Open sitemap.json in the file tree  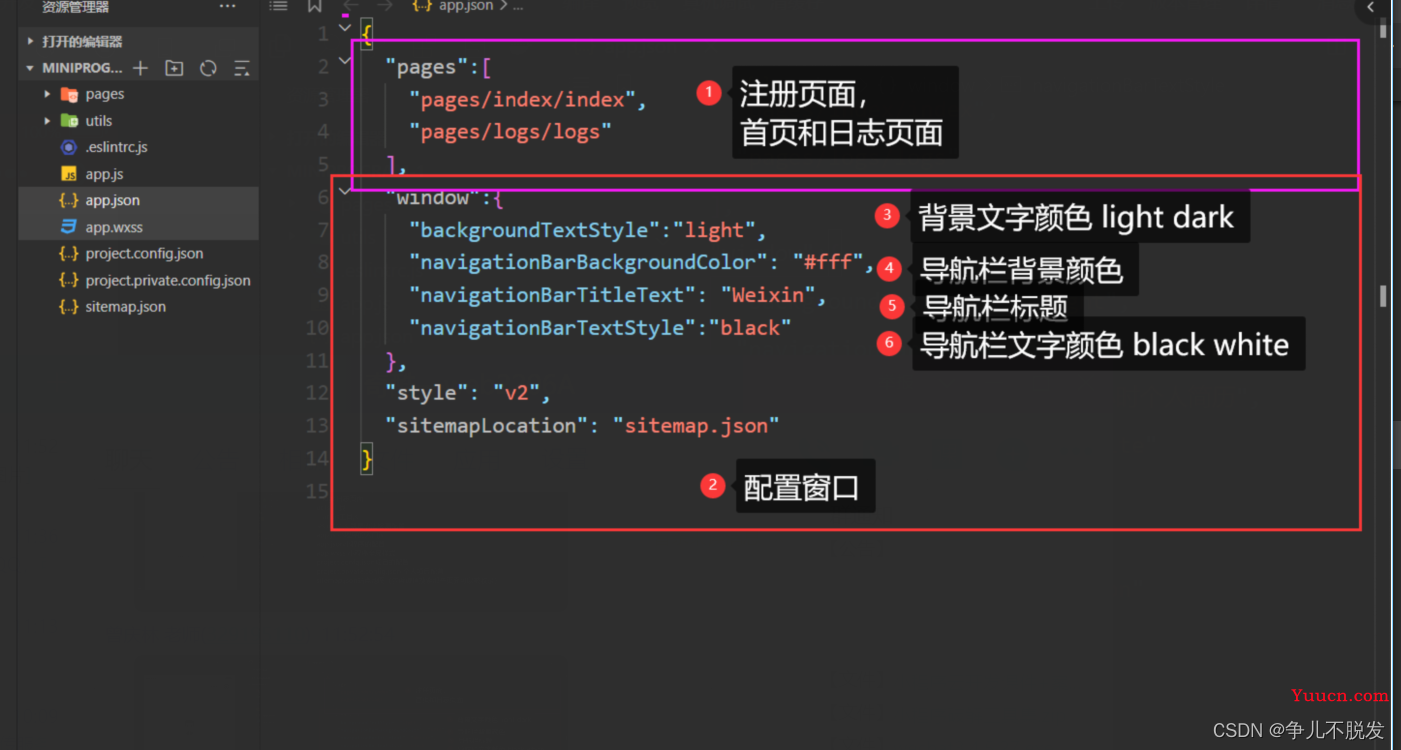point(139,307)
